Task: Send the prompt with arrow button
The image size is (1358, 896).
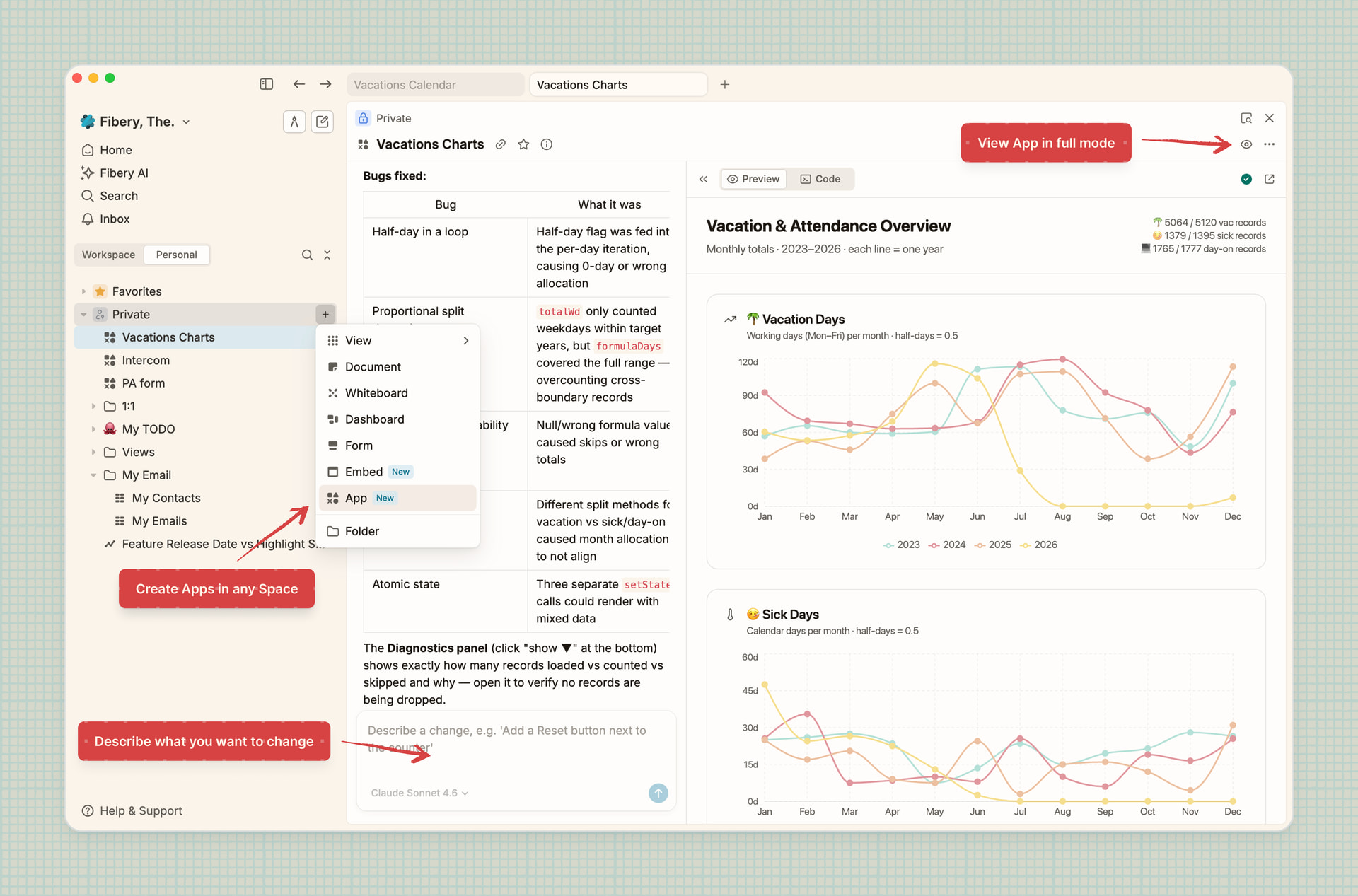Action: tap(658, 793)
